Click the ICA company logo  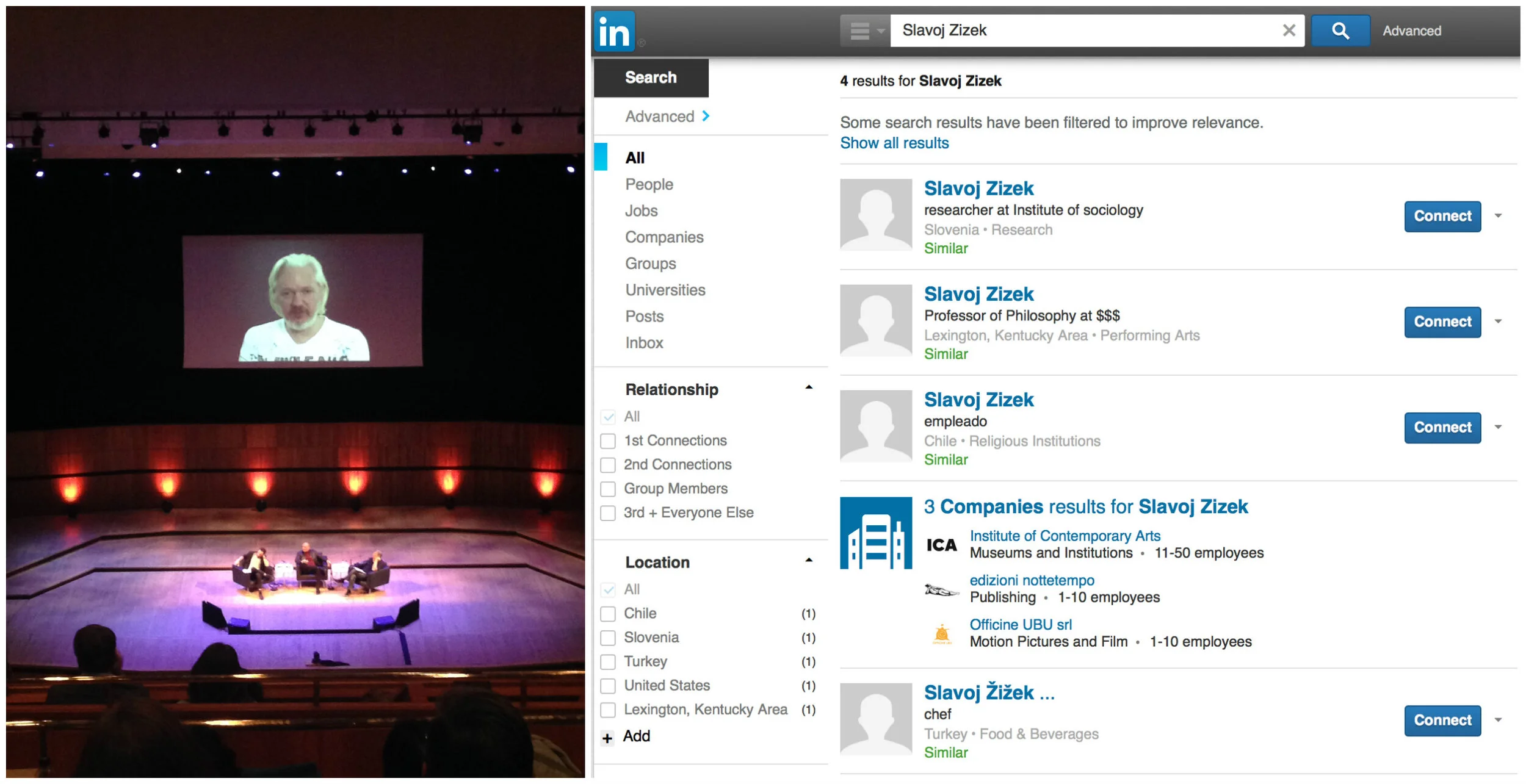click(941, 545)
